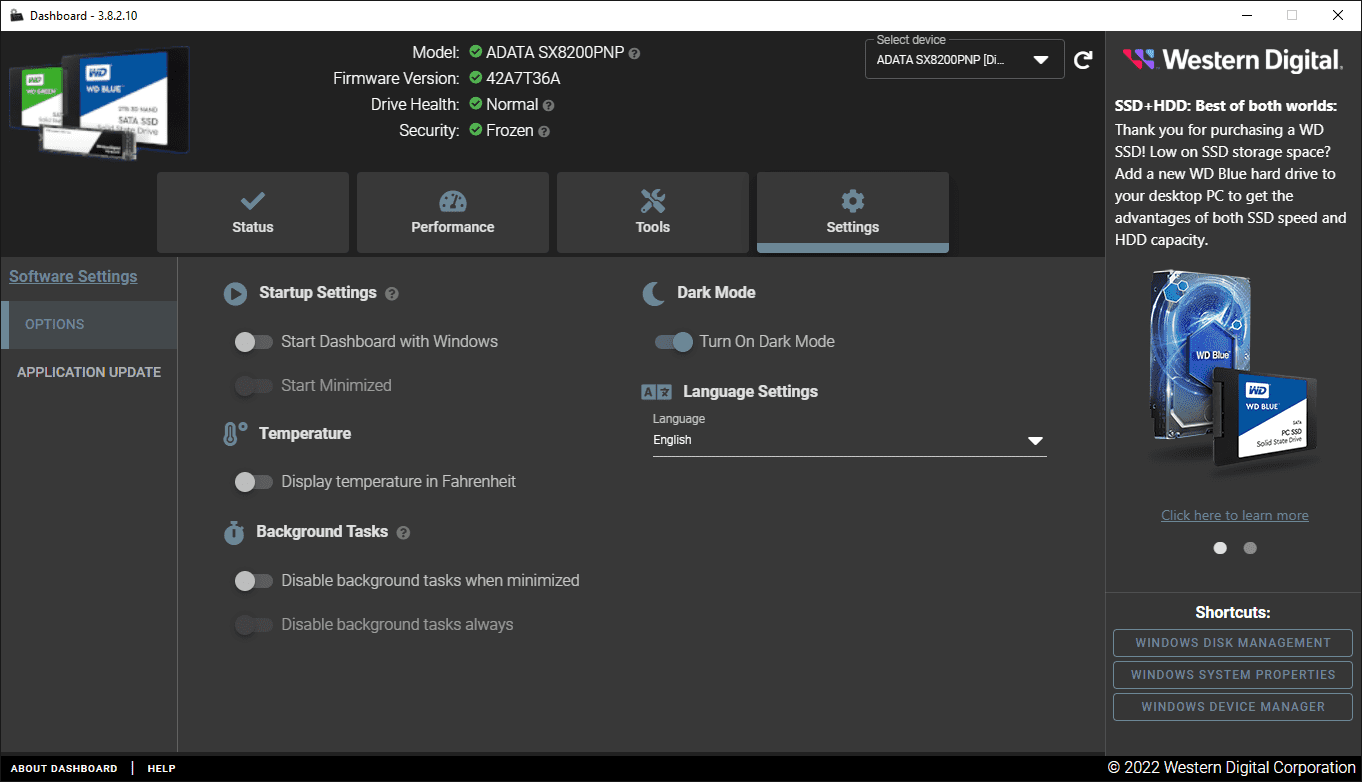The image size is (1362, 782).
Task: Click the help icon next to Model
Action: coord(634,53)
